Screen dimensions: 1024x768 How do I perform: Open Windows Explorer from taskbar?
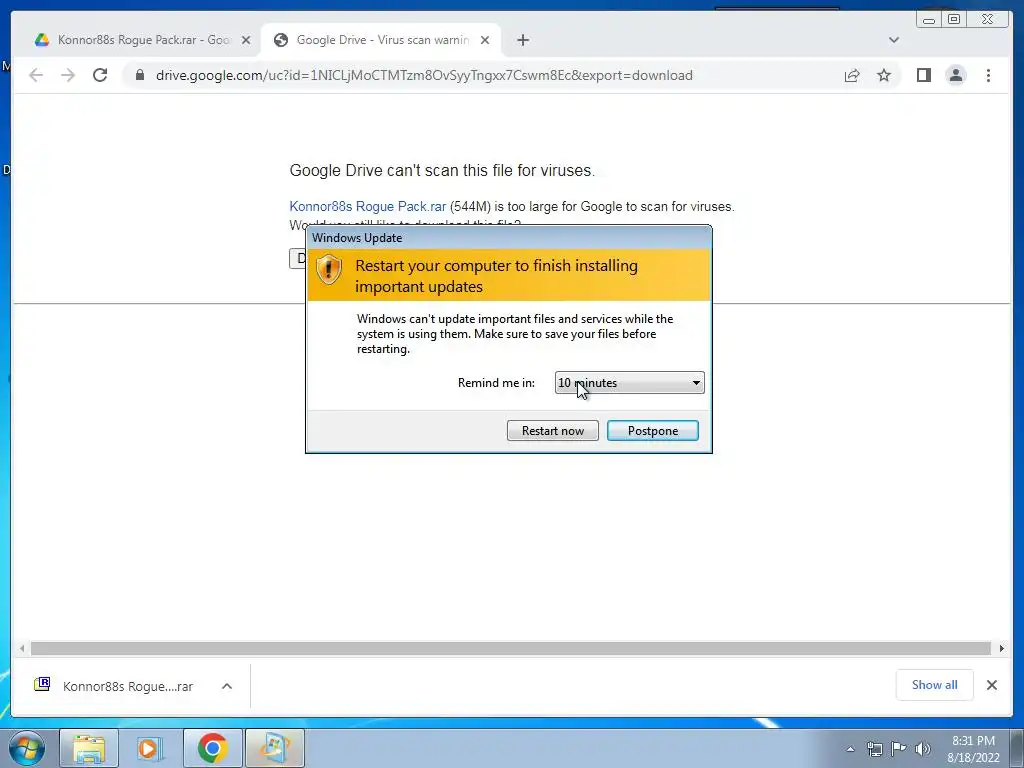[89, 748]
